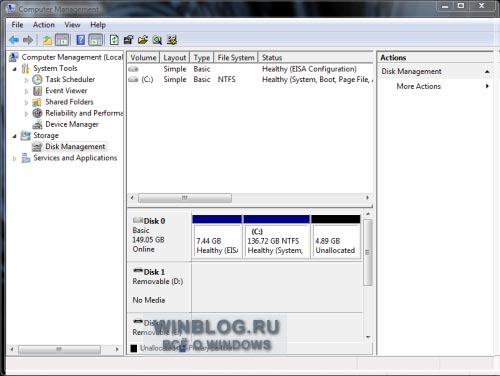The width and height of the screenshot is (500, 376).
Task: Click the volume list scroll-left arrow
Action: (132, 198)
